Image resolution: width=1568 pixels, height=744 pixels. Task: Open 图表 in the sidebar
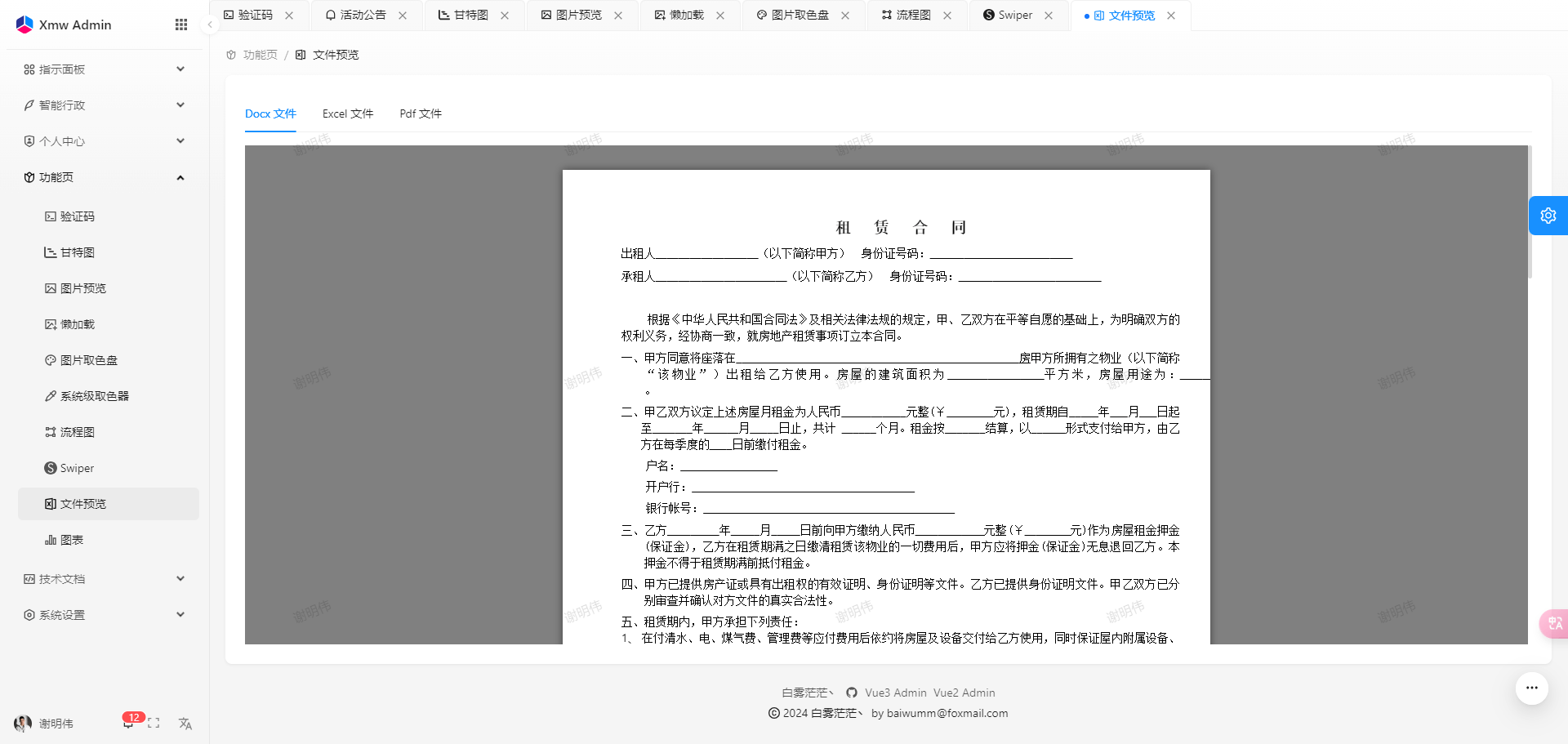click(x=109, y=540)
